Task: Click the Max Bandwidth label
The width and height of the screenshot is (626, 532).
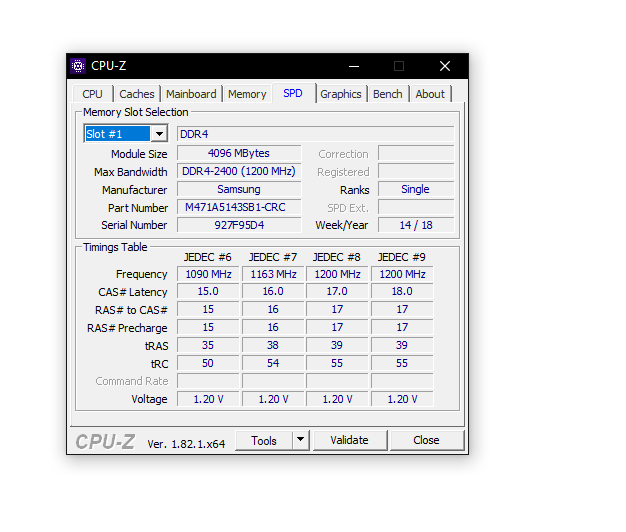Action: click(x=131, y=172)
